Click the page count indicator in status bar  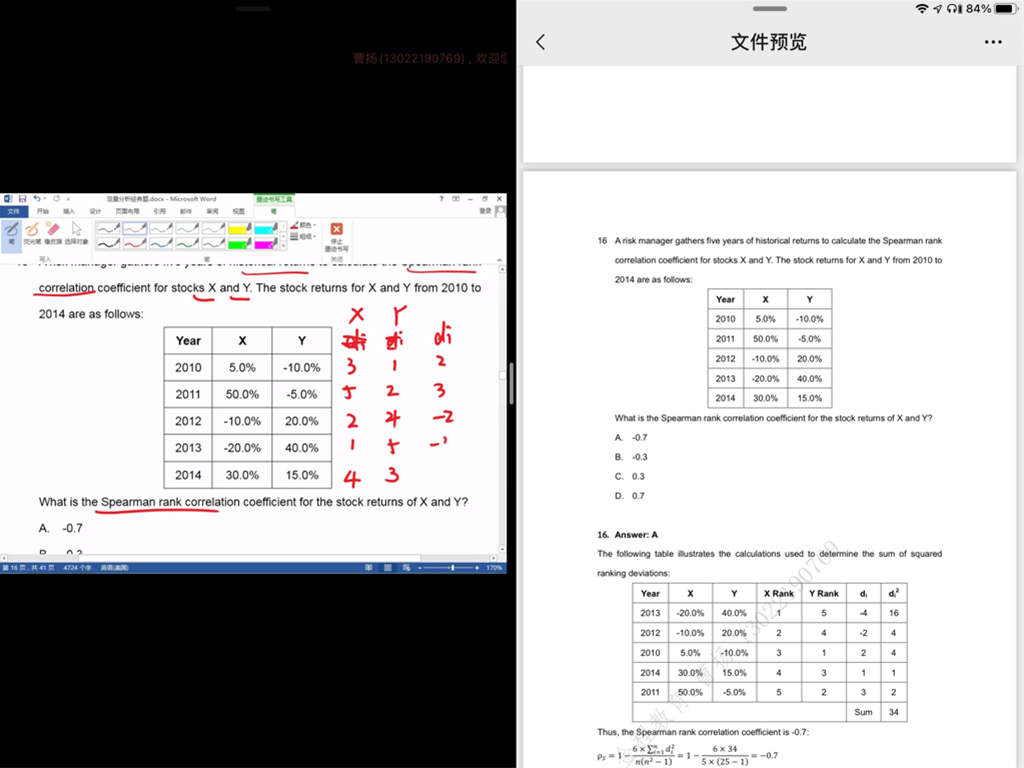point(28,568)
